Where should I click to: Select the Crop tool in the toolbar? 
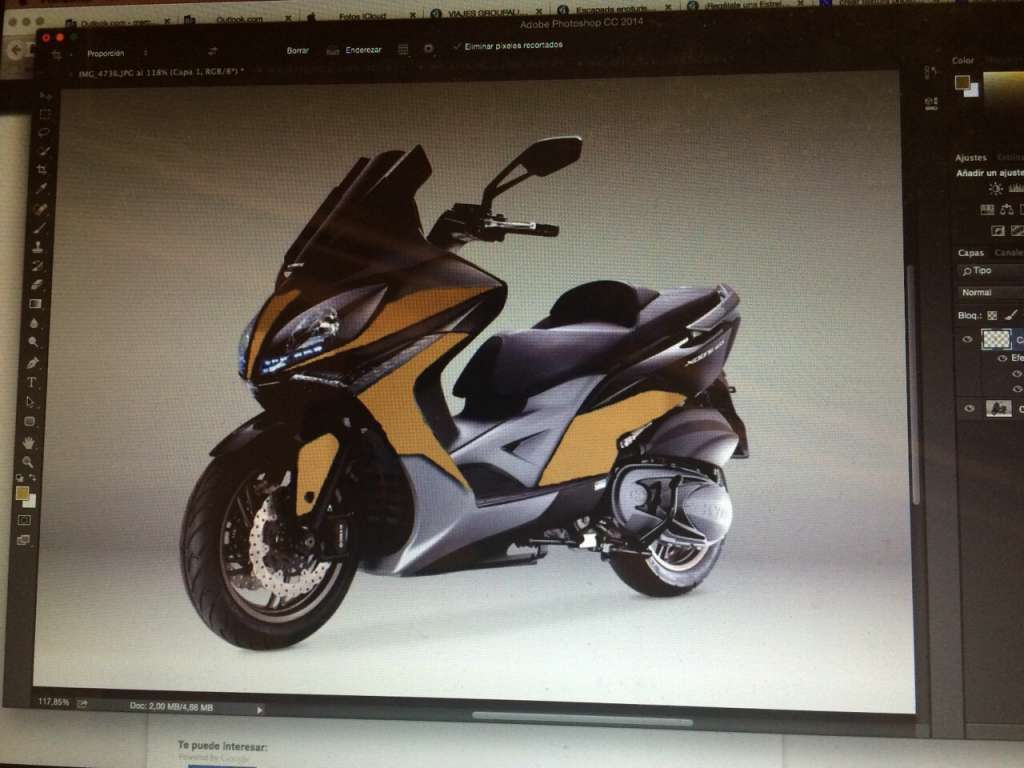[x=43, y=170]
